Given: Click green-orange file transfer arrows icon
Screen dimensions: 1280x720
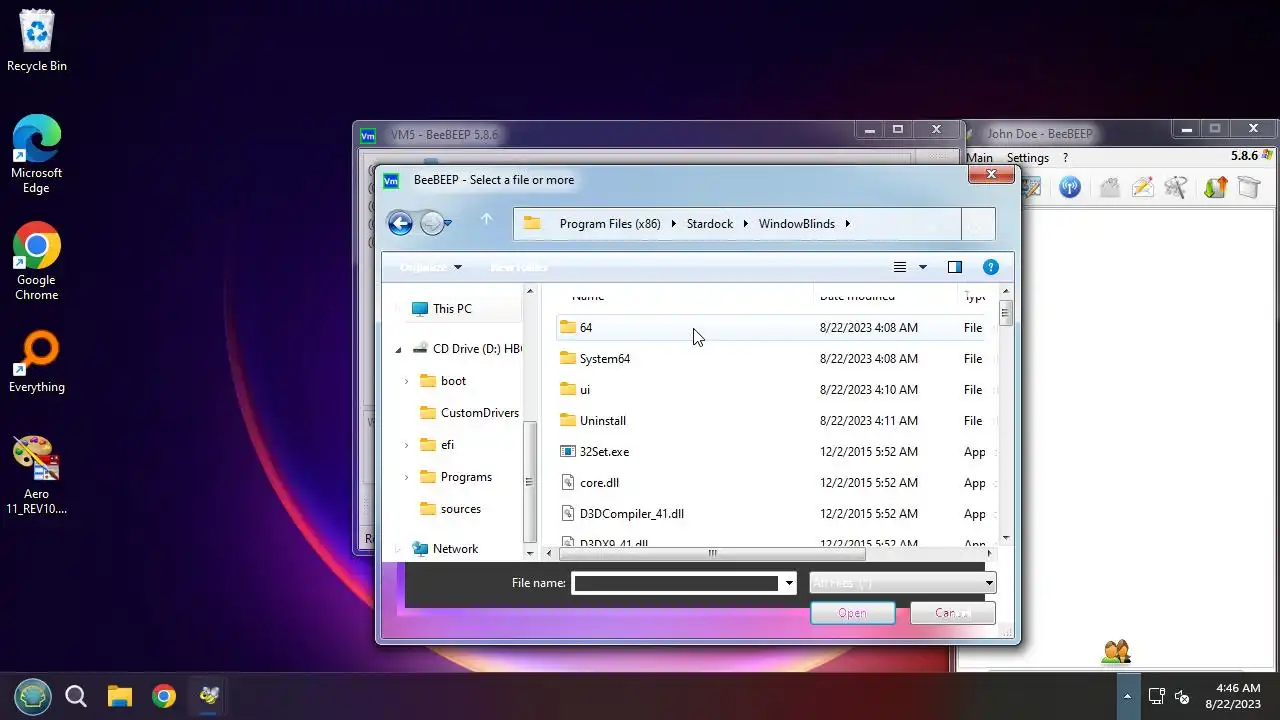Looking at the screenshot, I should coord(1215,187).
